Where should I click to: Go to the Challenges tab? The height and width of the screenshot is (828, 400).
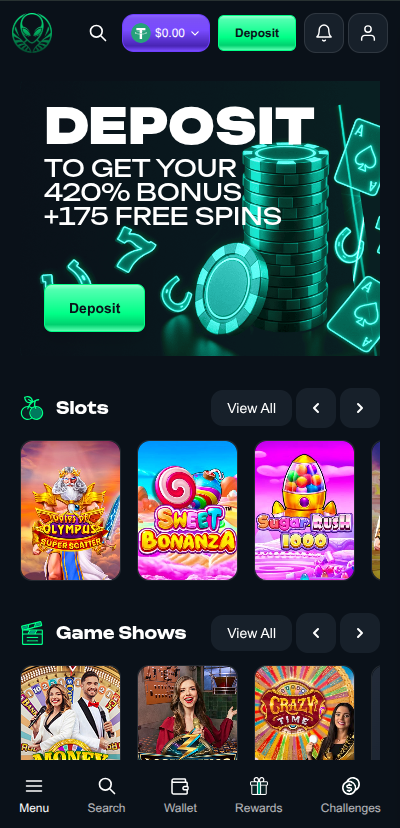(x=350, y=795)
